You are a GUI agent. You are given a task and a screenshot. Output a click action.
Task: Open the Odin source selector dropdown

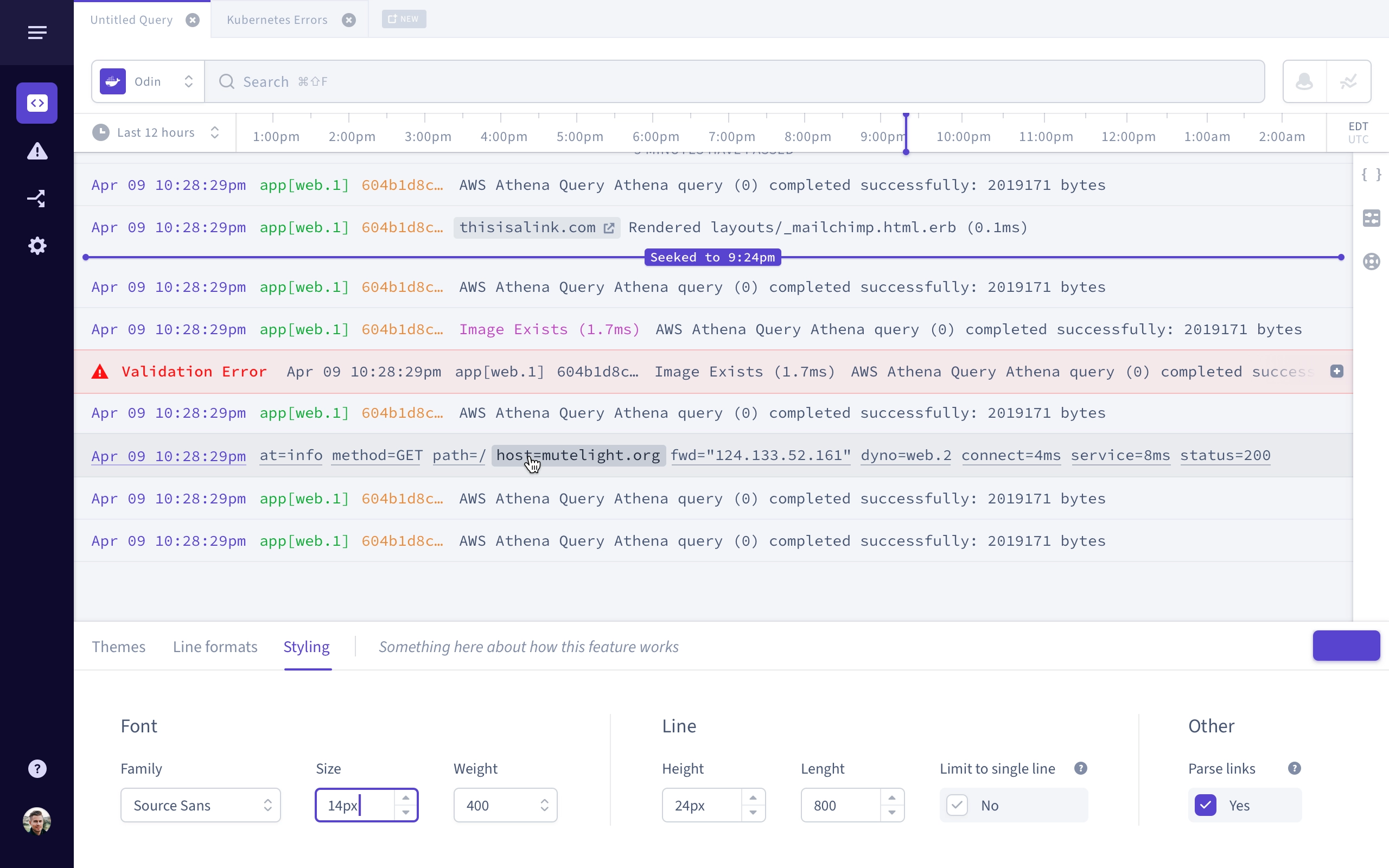tap(148, 81)
